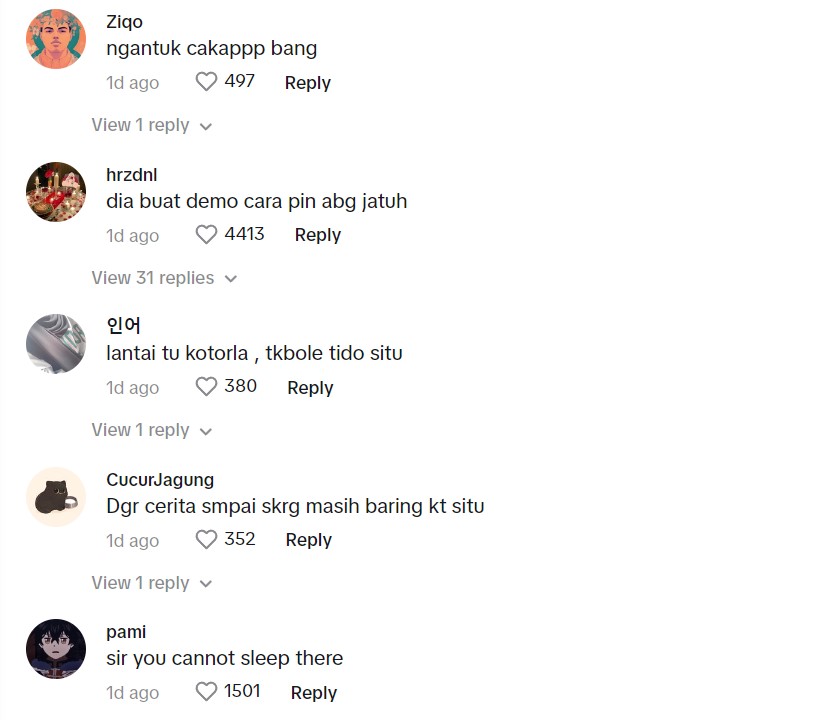
Task: Reply to Ziqo's comment
Action: tap(307, 83)
